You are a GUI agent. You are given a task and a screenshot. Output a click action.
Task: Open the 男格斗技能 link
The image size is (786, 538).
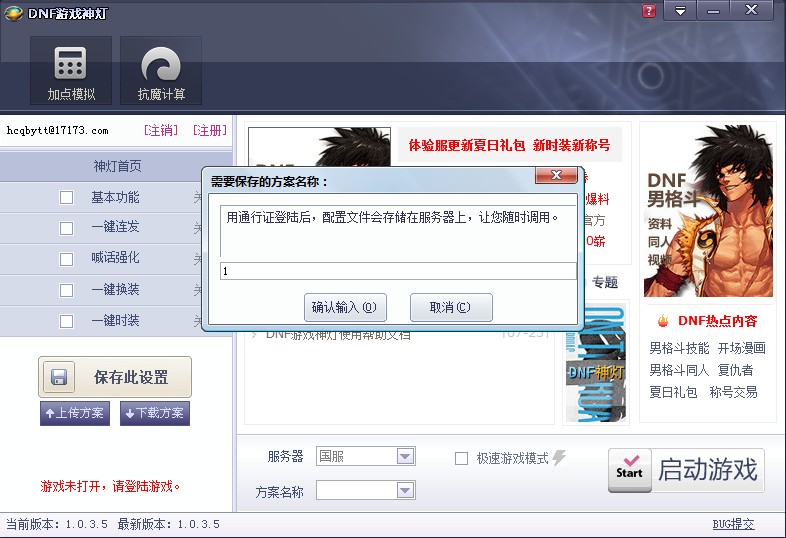coord(679,348)
